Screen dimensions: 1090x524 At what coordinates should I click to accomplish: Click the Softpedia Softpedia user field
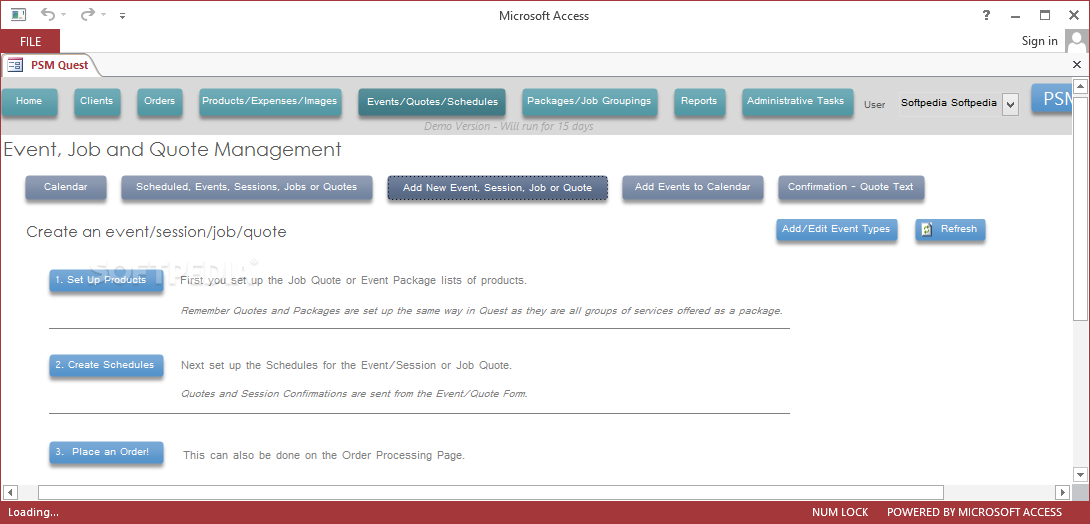click(950, 104)
